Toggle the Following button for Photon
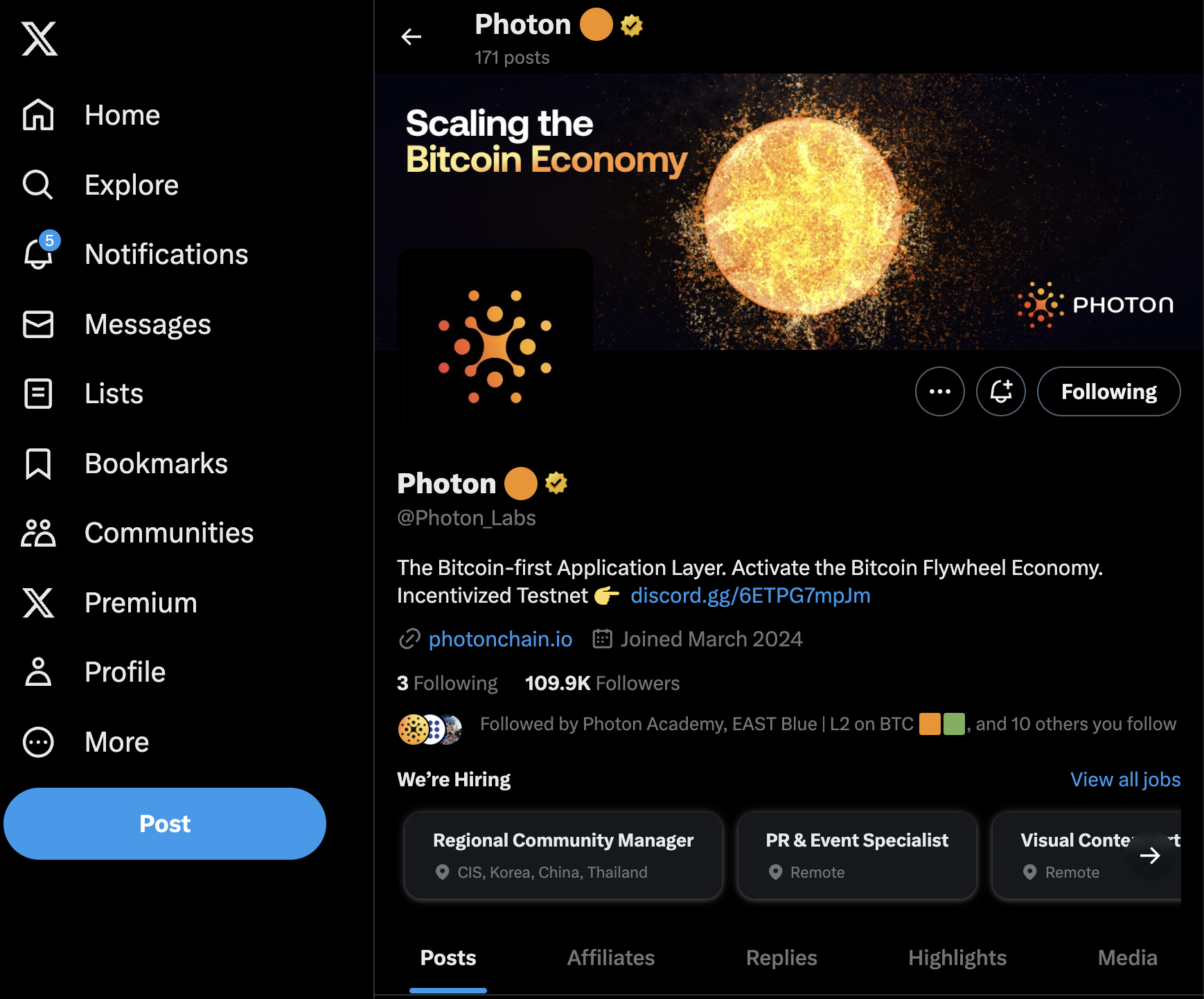 click(x=1108, y=391)
